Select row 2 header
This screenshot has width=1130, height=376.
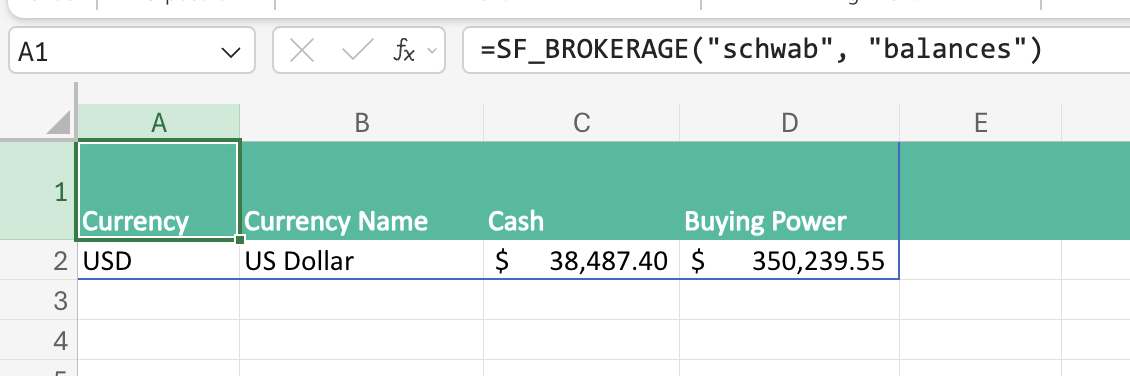(38, 260)
